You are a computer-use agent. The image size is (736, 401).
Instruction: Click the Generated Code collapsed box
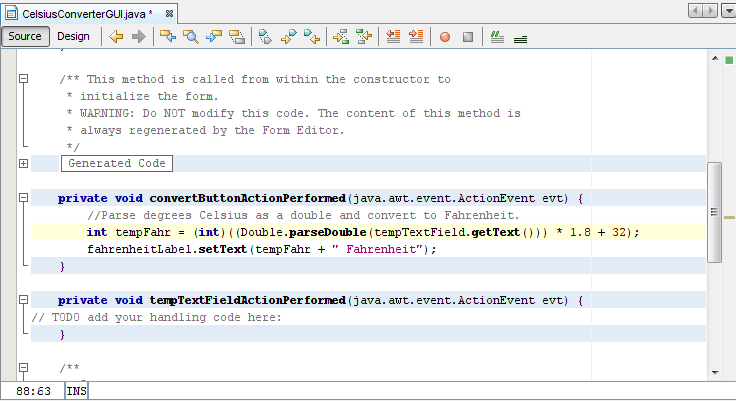[x=116, y=163]
